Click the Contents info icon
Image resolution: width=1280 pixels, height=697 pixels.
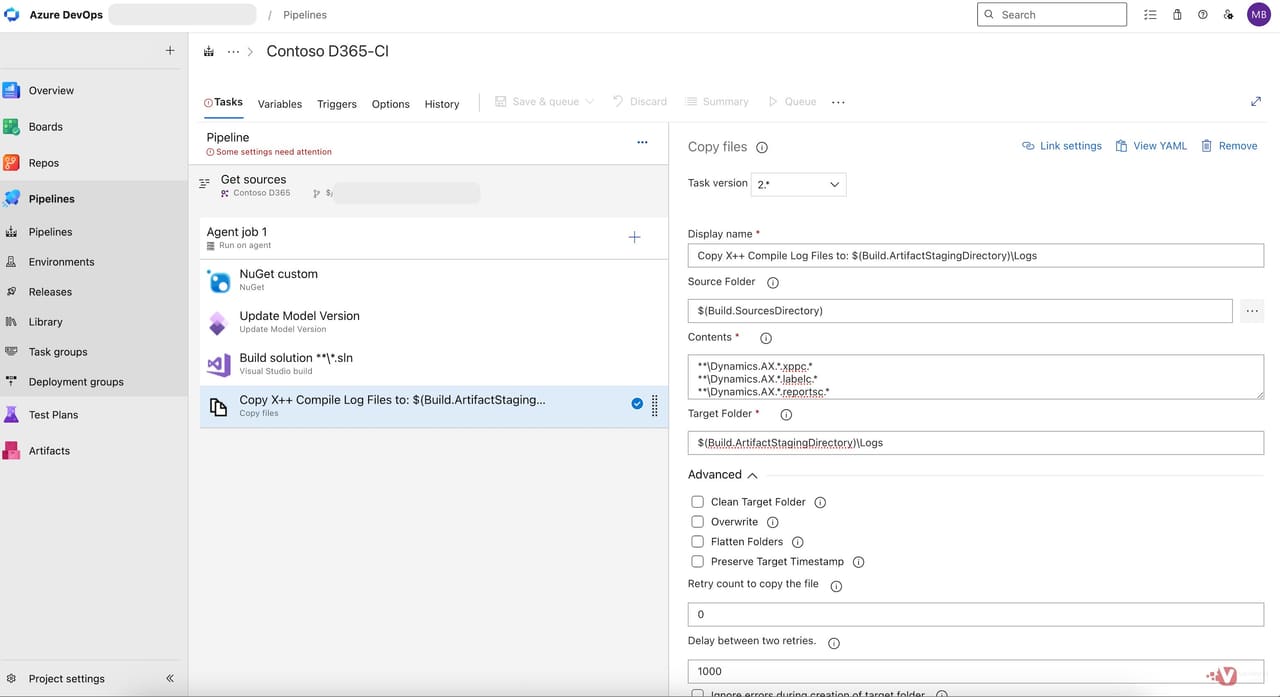[766, 338]
